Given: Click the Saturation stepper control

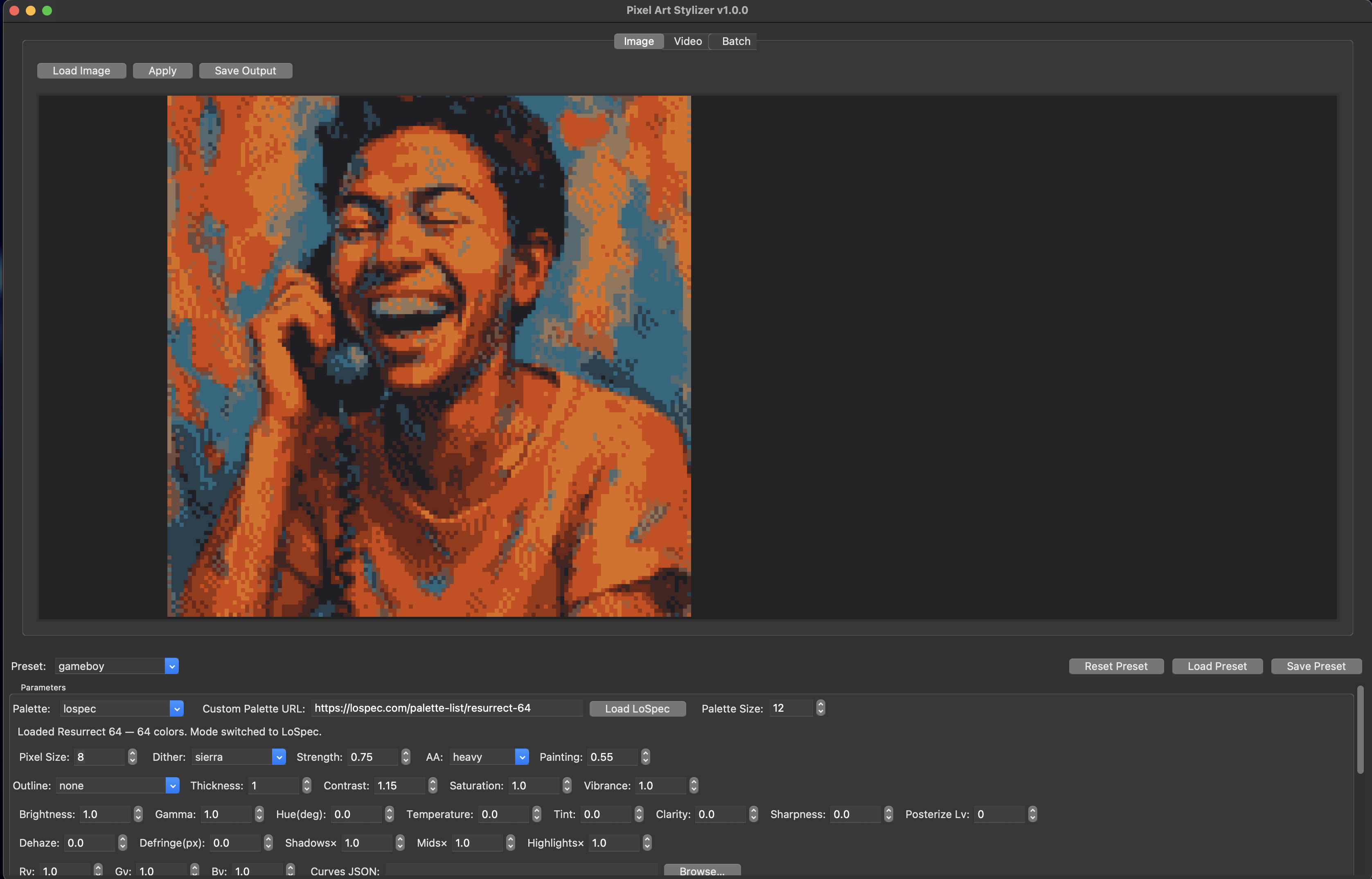Looking at the screenshot, I should (566, 785).
